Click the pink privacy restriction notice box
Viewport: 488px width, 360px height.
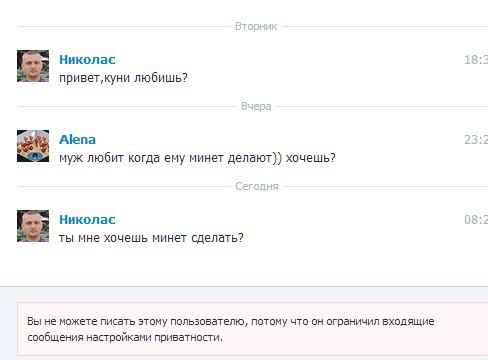pos(253,329)
